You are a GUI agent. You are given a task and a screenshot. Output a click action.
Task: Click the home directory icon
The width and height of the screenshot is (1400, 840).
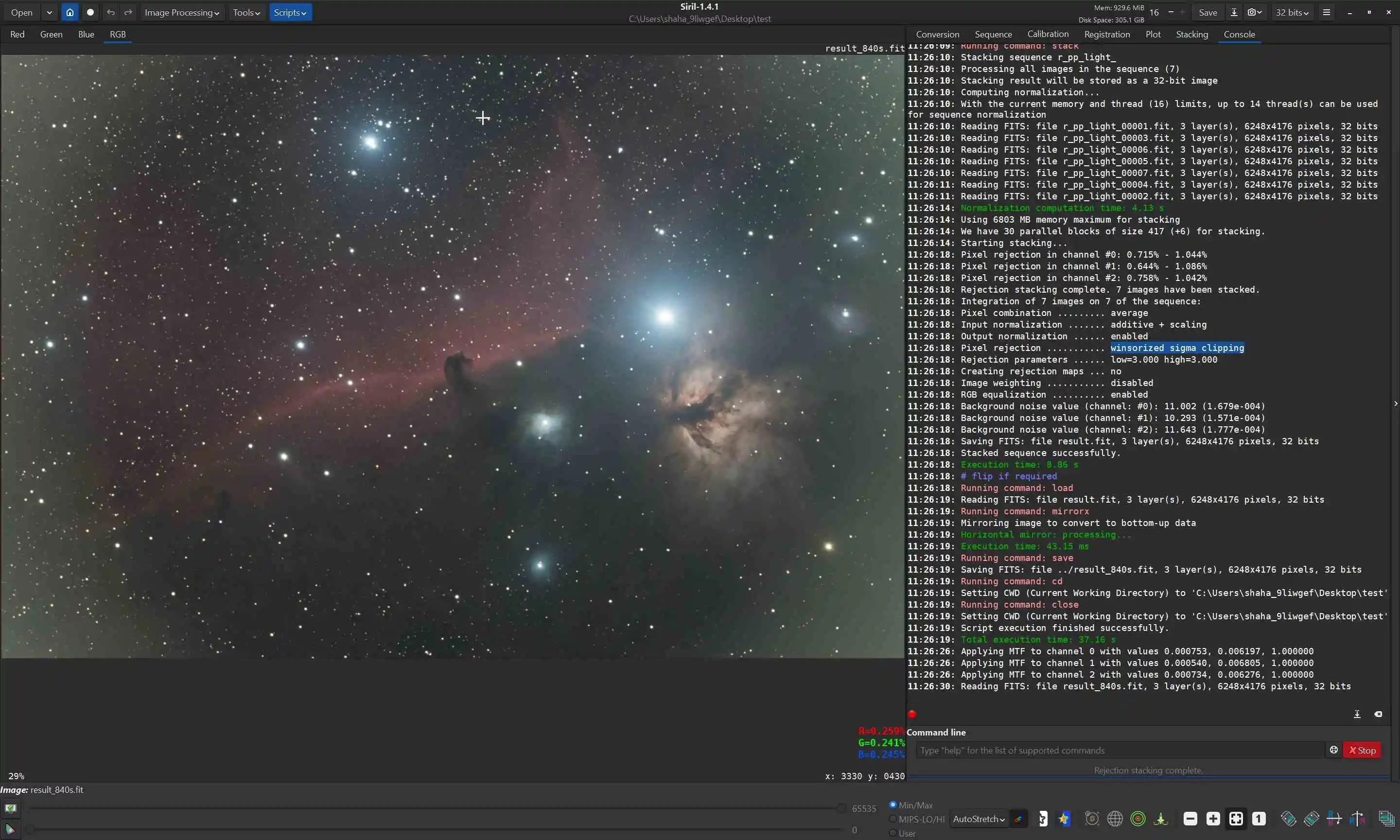pos(70,13)
